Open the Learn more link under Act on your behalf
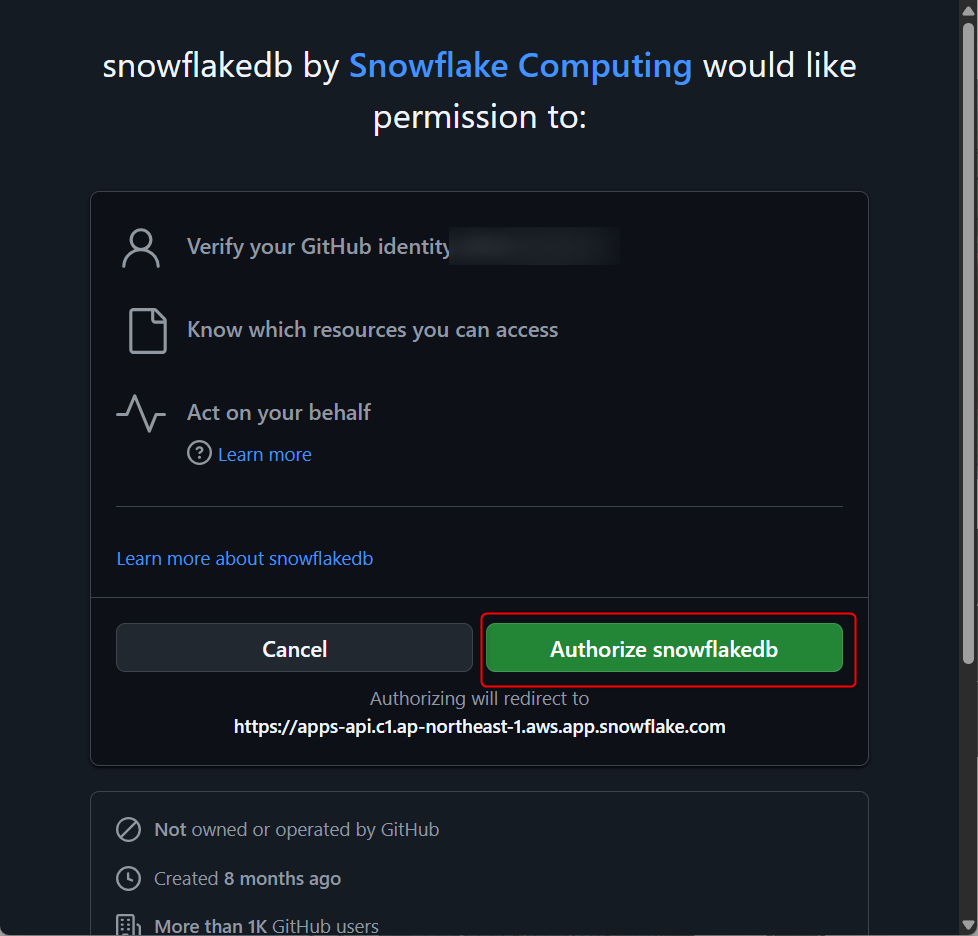Image resolution: width=978 pixels, height=936 pixels. [264, 454]
